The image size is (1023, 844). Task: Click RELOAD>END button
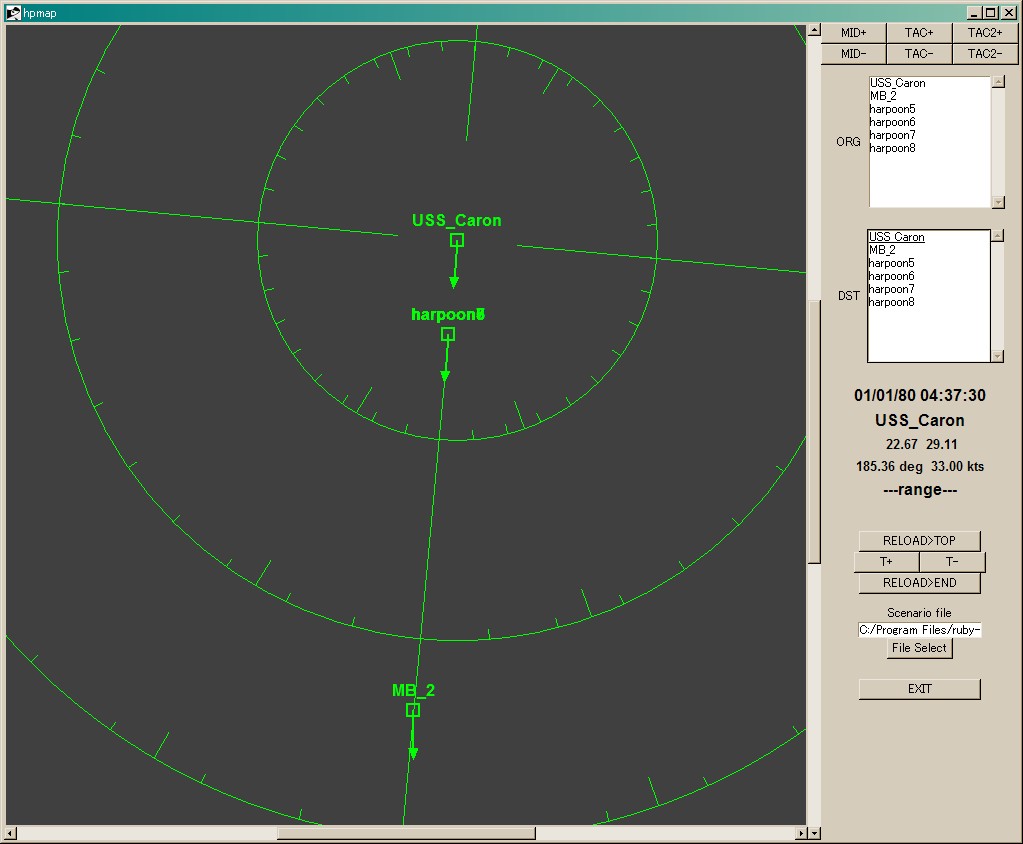tap(919, 582)
